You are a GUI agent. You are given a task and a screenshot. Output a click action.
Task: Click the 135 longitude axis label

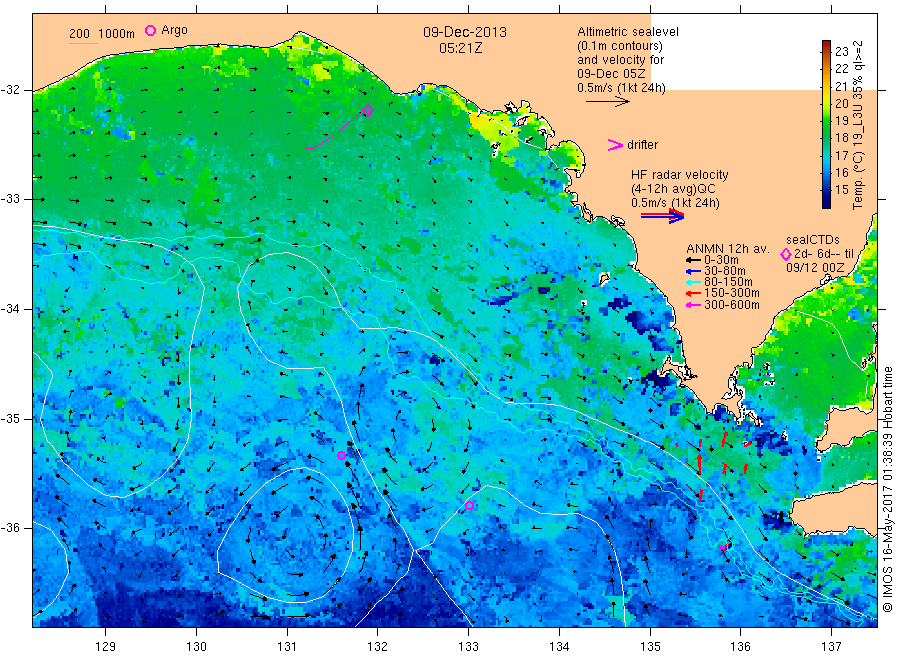pos(650,647)
